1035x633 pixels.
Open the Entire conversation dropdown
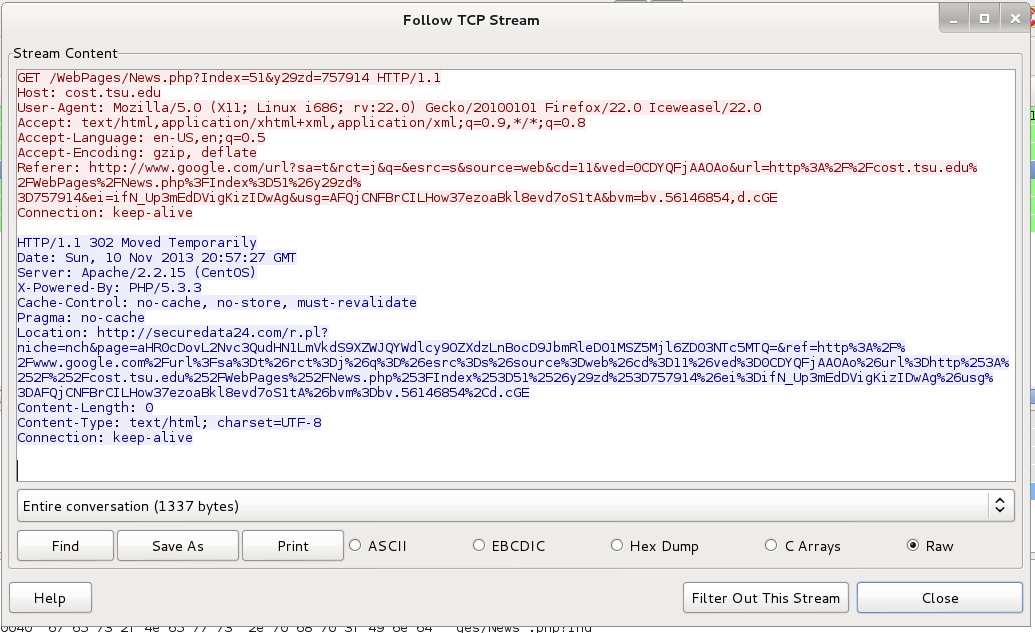point(515,506)
